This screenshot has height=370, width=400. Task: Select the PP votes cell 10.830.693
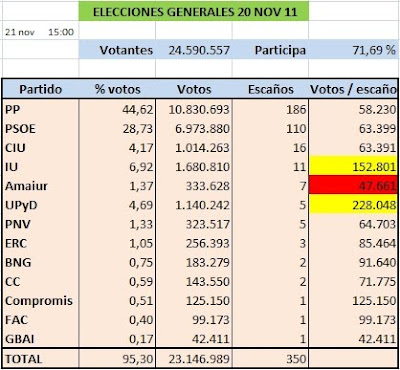194,109
